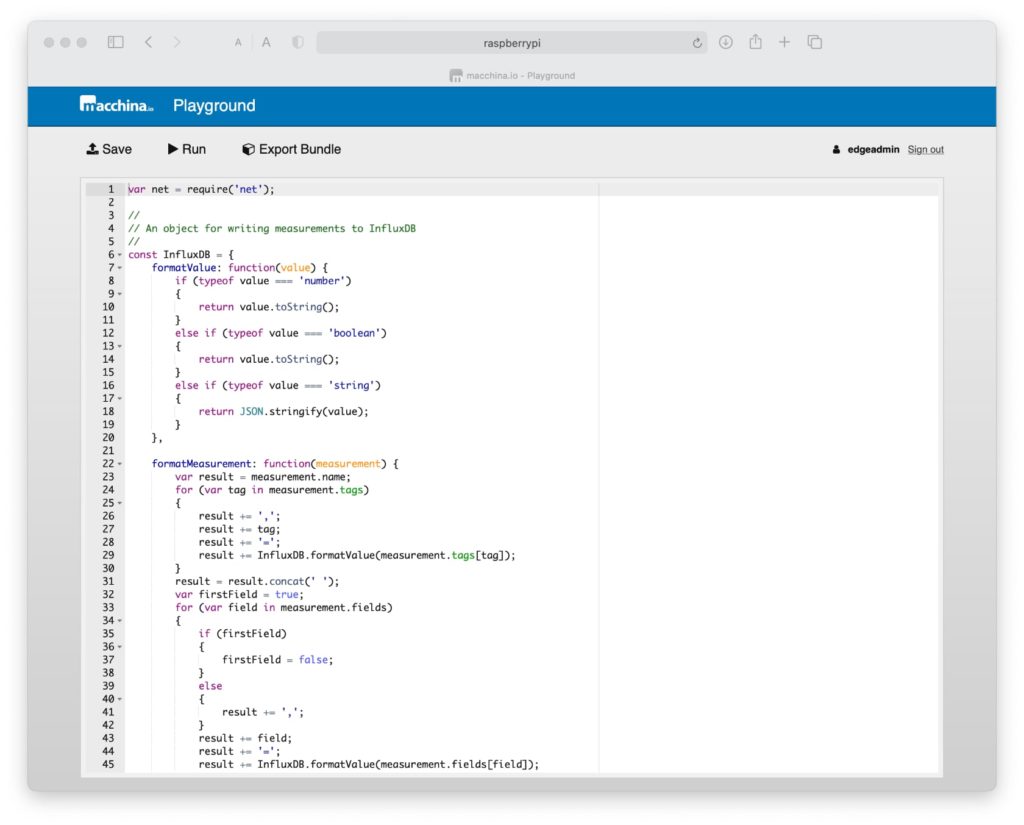
Task: Toggle the Safari sidebar icon
Action: coord(115,42)
